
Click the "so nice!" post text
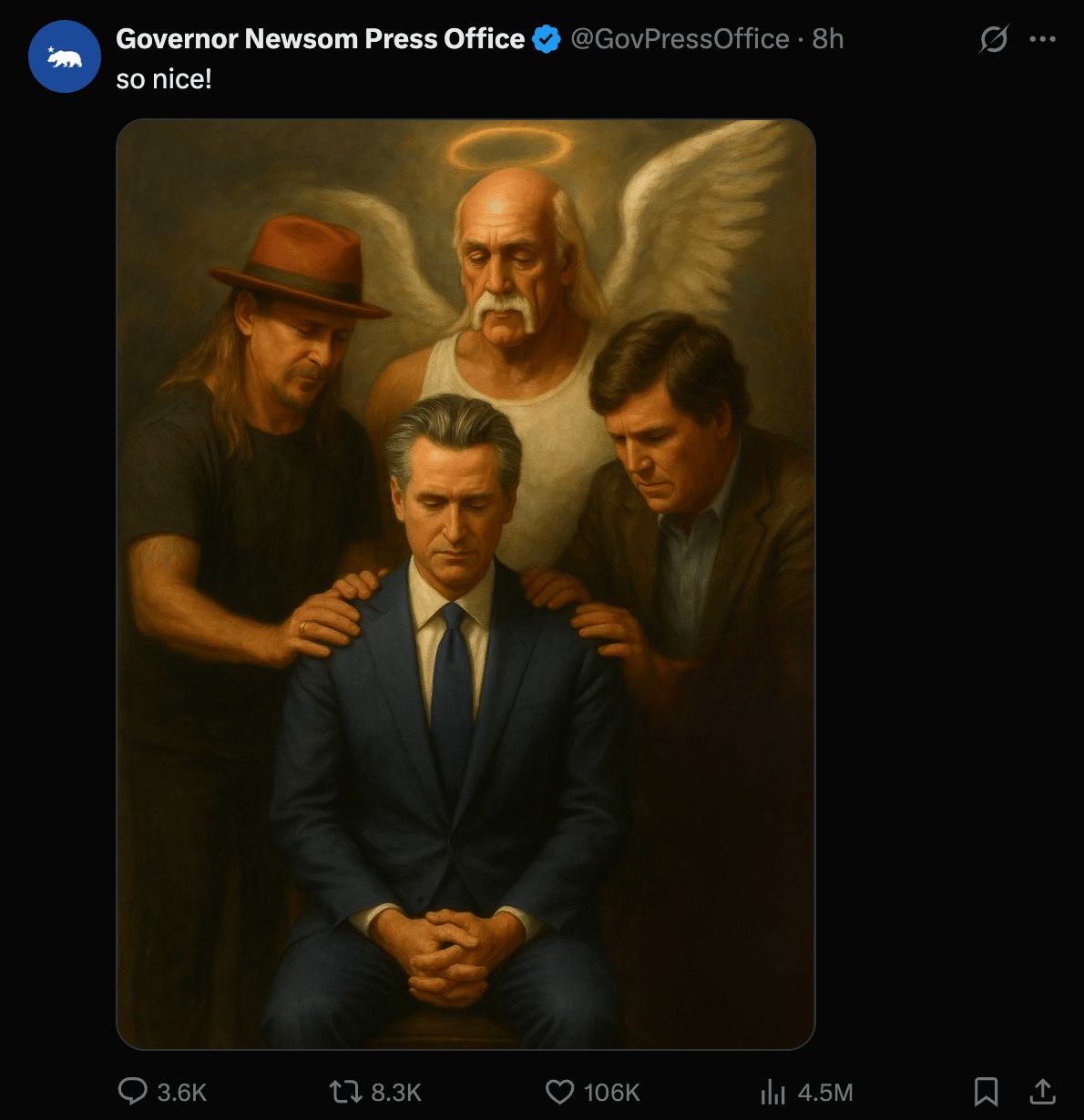pyautogui.click(x=164, y=79)
